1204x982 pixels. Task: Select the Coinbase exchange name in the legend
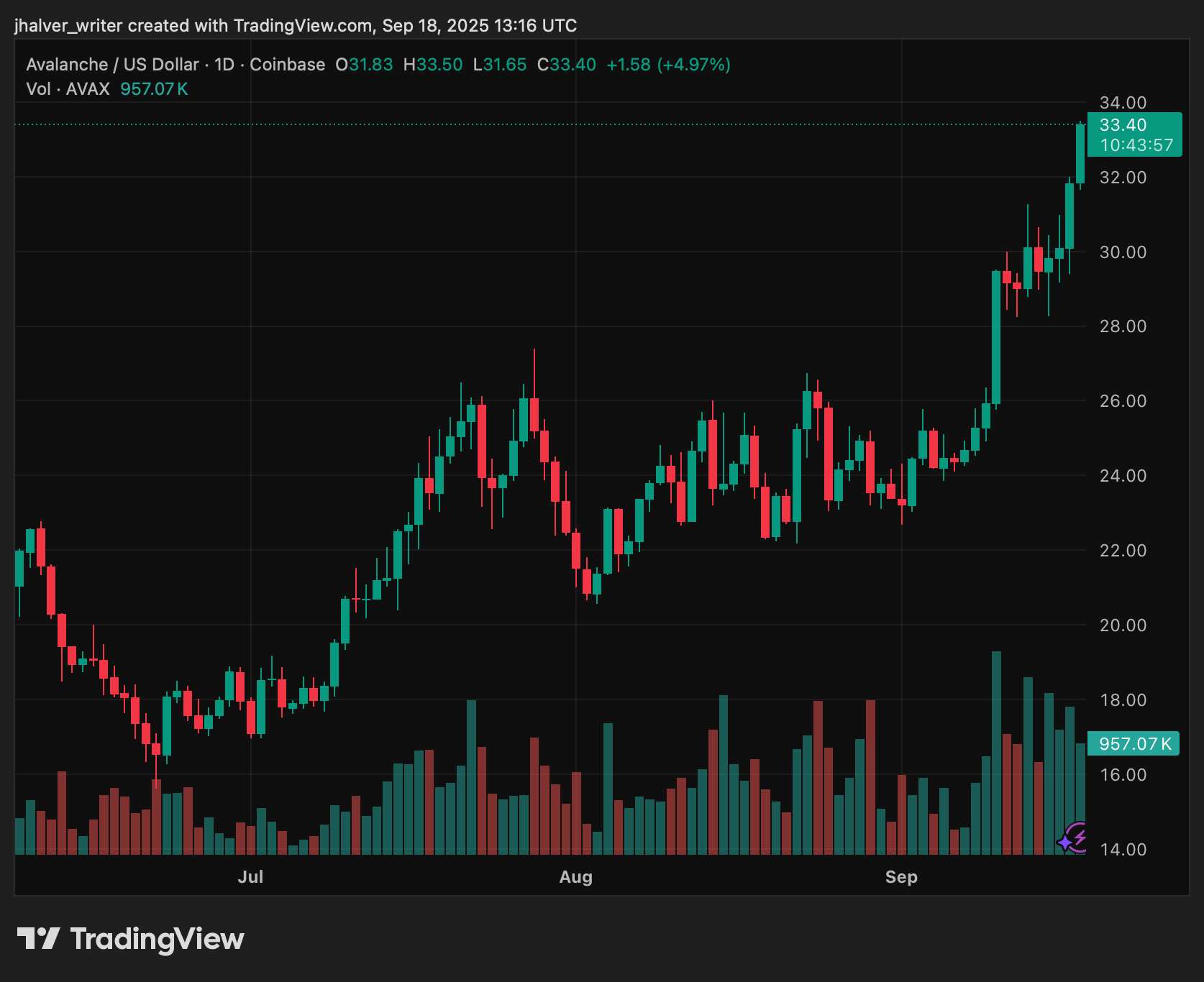coord(286,64)
